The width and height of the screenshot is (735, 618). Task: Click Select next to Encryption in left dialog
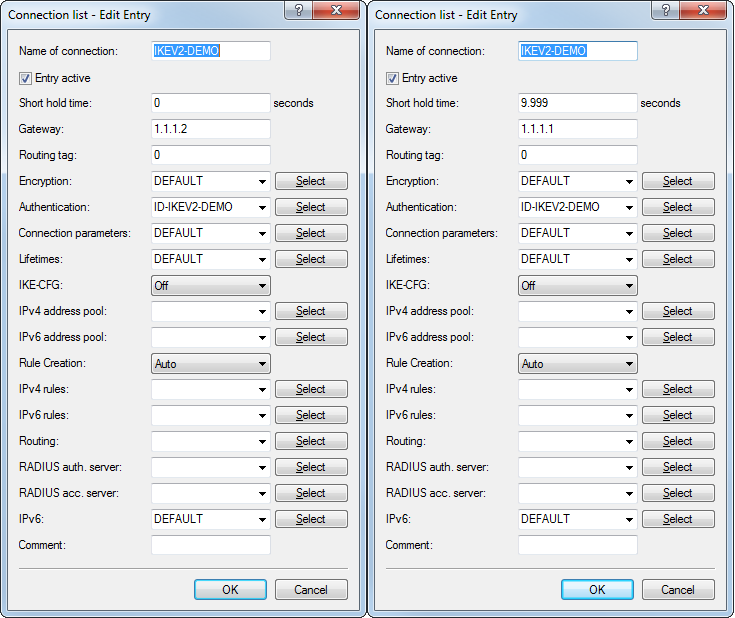click(311, 181)
